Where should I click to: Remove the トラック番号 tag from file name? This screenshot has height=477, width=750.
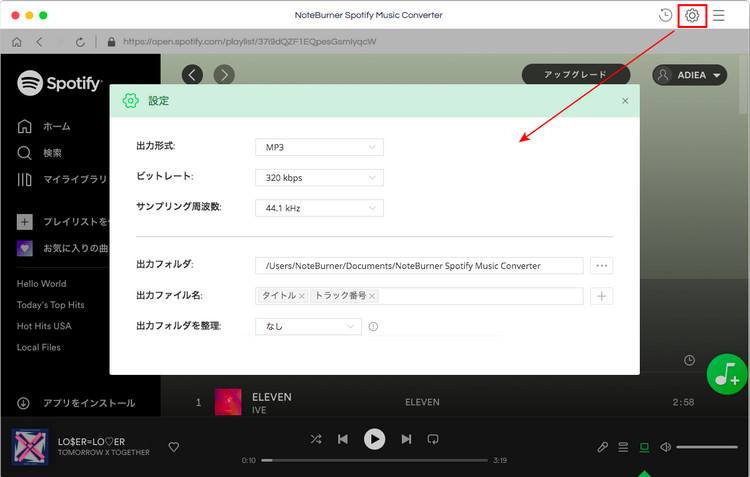[x=372, y=297]
